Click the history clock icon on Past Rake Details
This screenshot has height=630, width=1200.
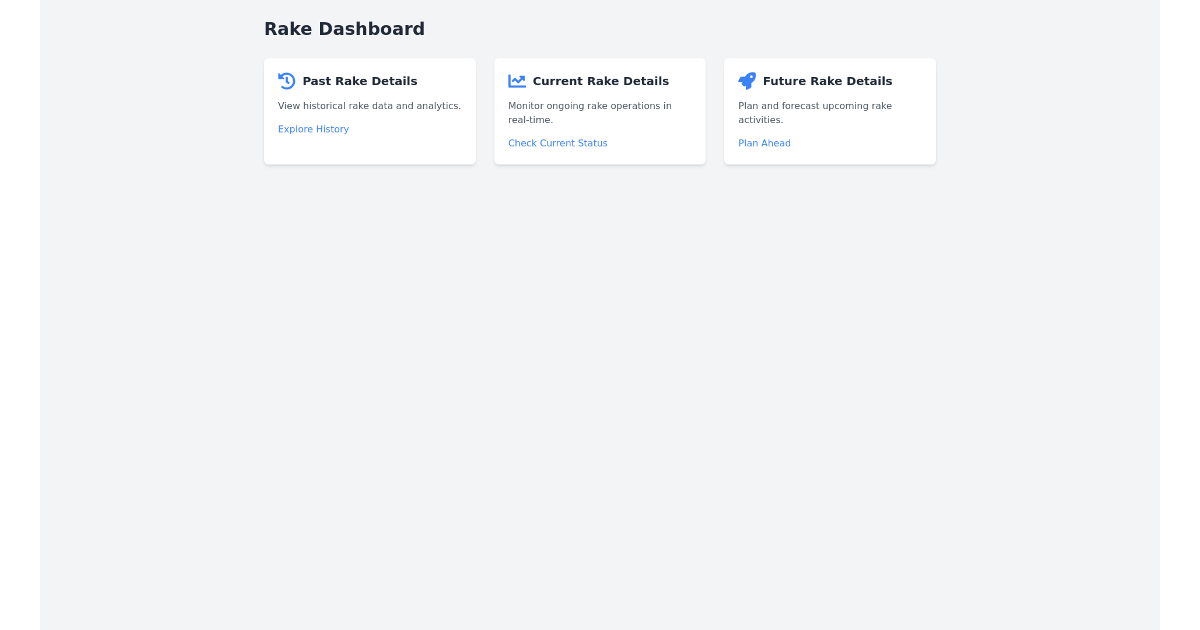click(x=286, y=80)
